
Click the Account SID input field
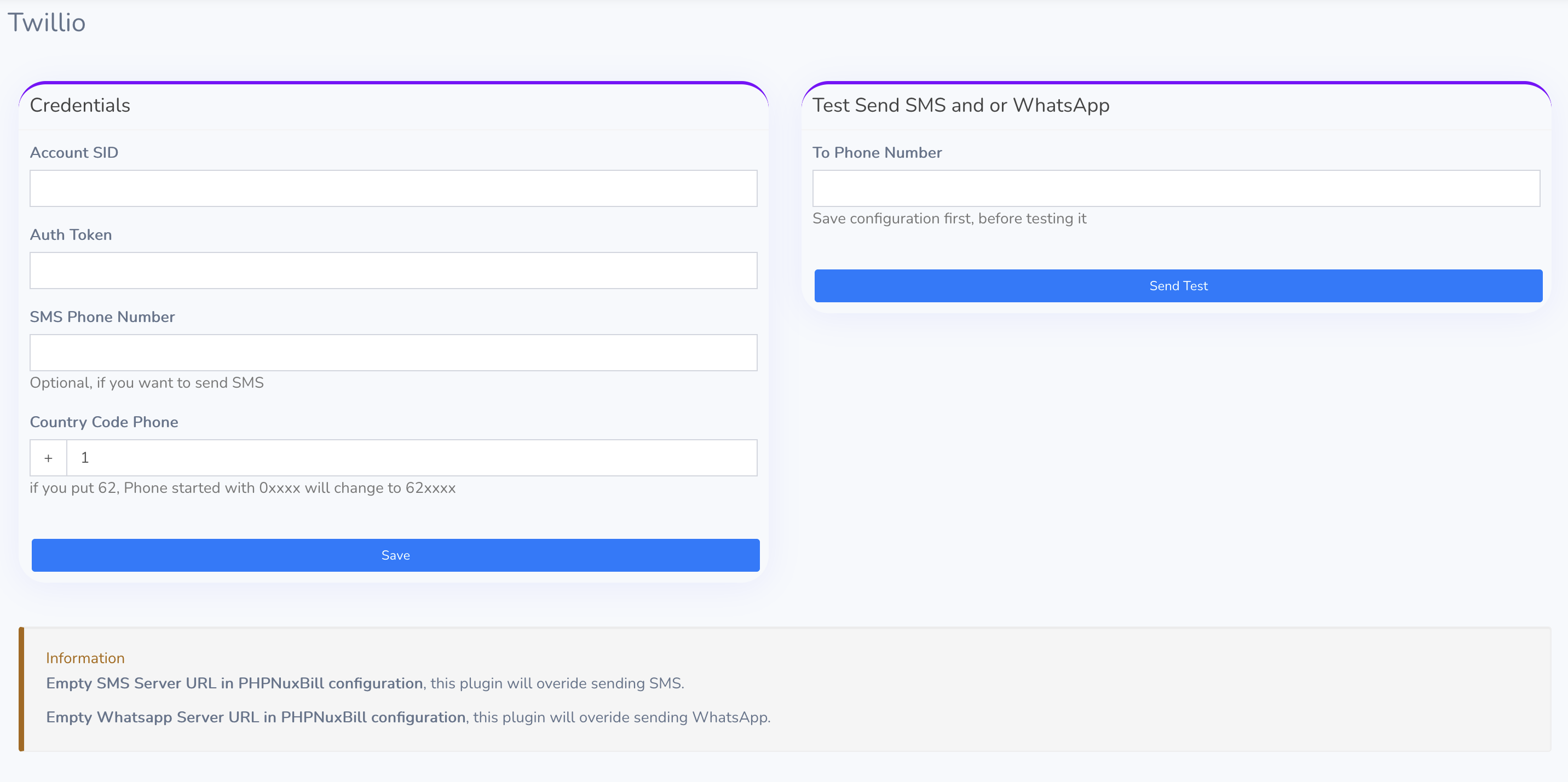click(x=393, y=188)
